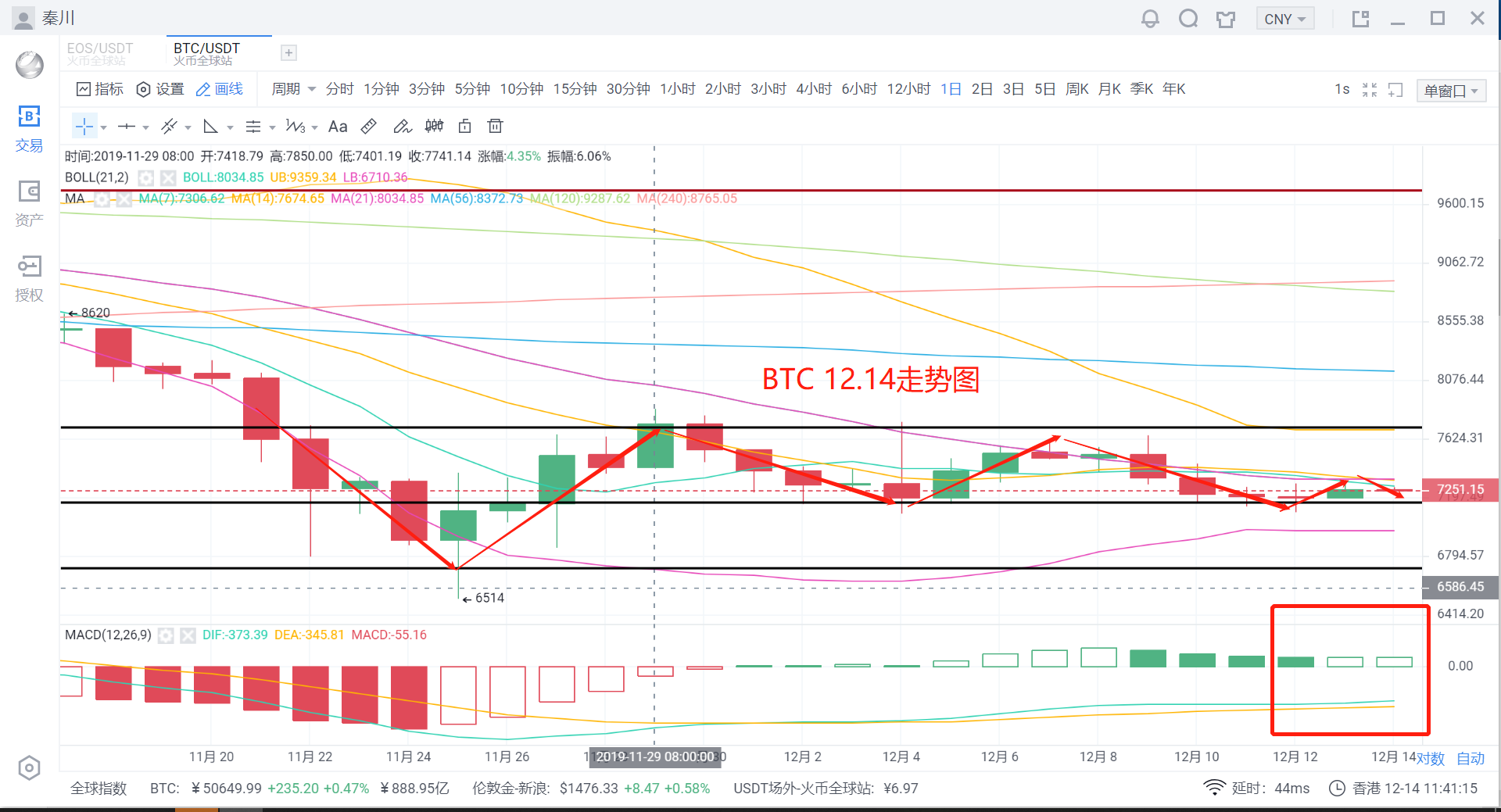1501x812 pixels.
Task: Select the Aa text annotation tool
Action: 338,126
